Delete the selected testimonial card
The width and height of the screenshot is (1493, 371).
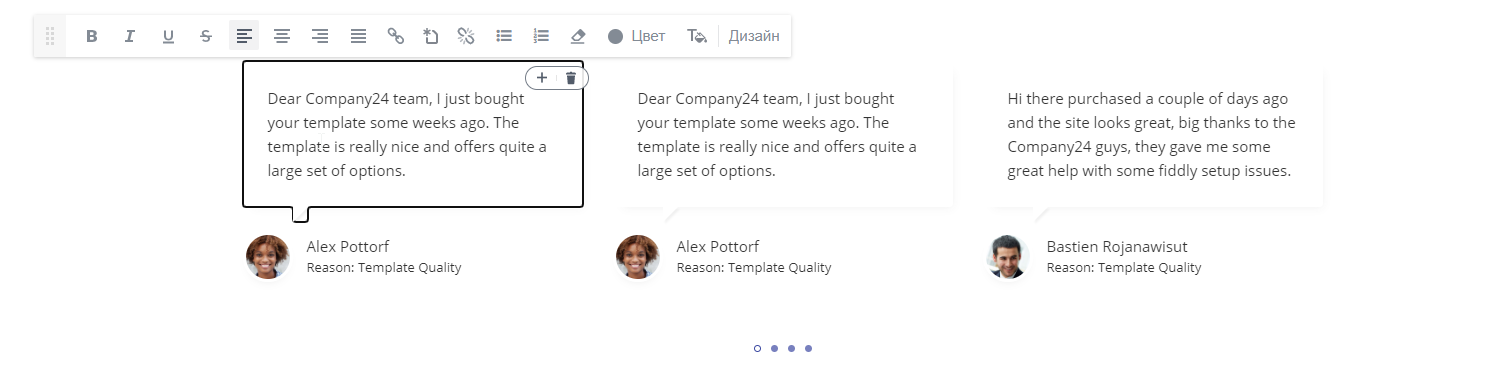pyautogui.click(x=571, y=78)
